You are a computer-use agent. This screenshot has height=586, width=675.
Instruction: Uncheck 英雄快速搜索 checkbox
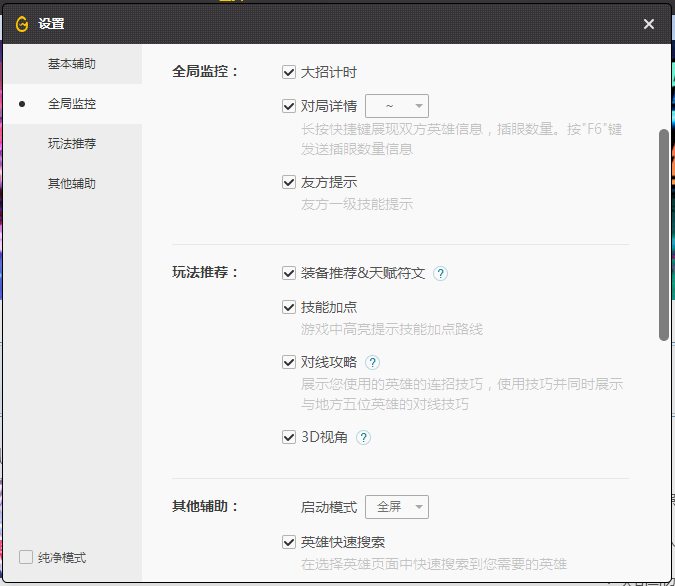tap(289, 543)
